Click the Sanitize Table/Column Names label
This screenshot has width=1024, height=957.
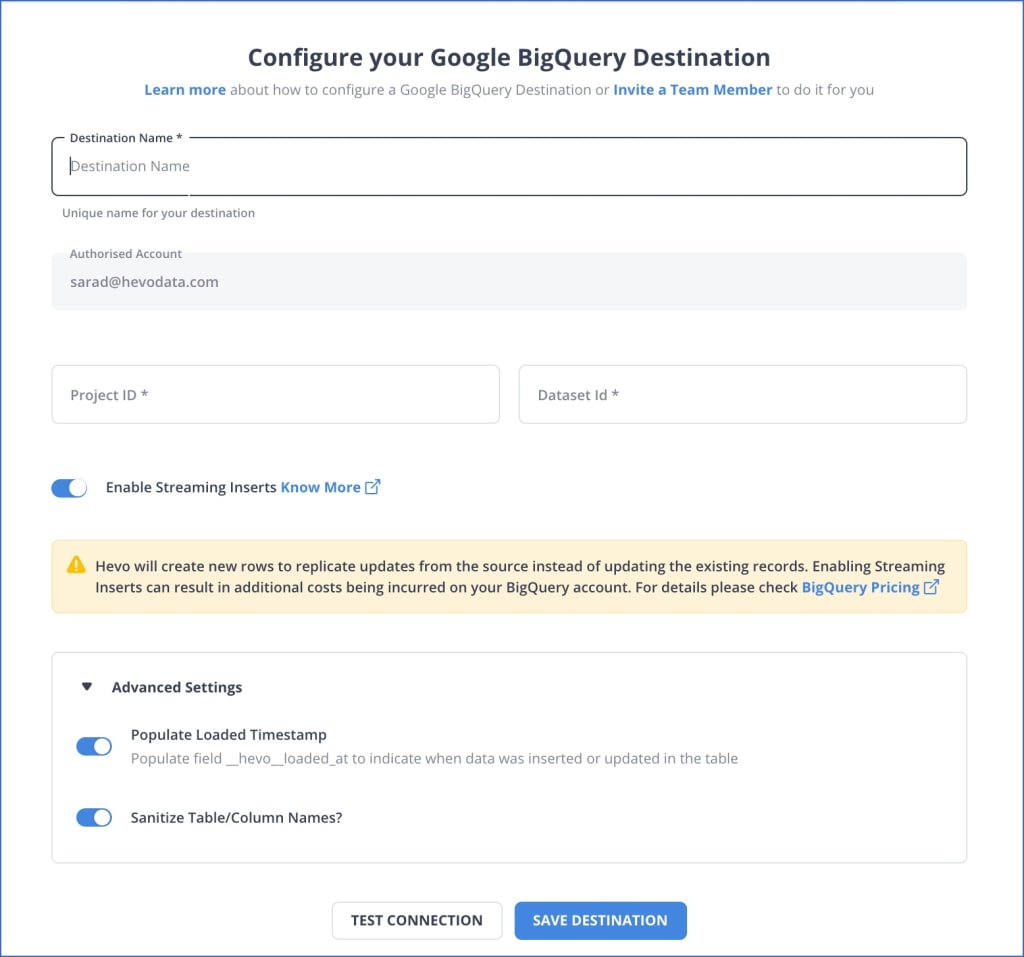tap(236, 818)
